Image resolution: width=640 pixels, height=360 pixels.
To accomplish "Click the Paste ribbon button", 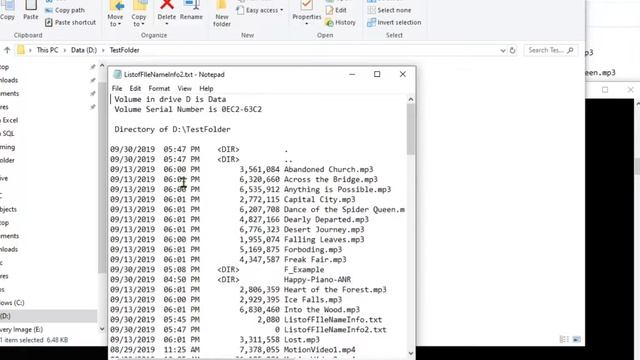I will click(x=31, y=11).
